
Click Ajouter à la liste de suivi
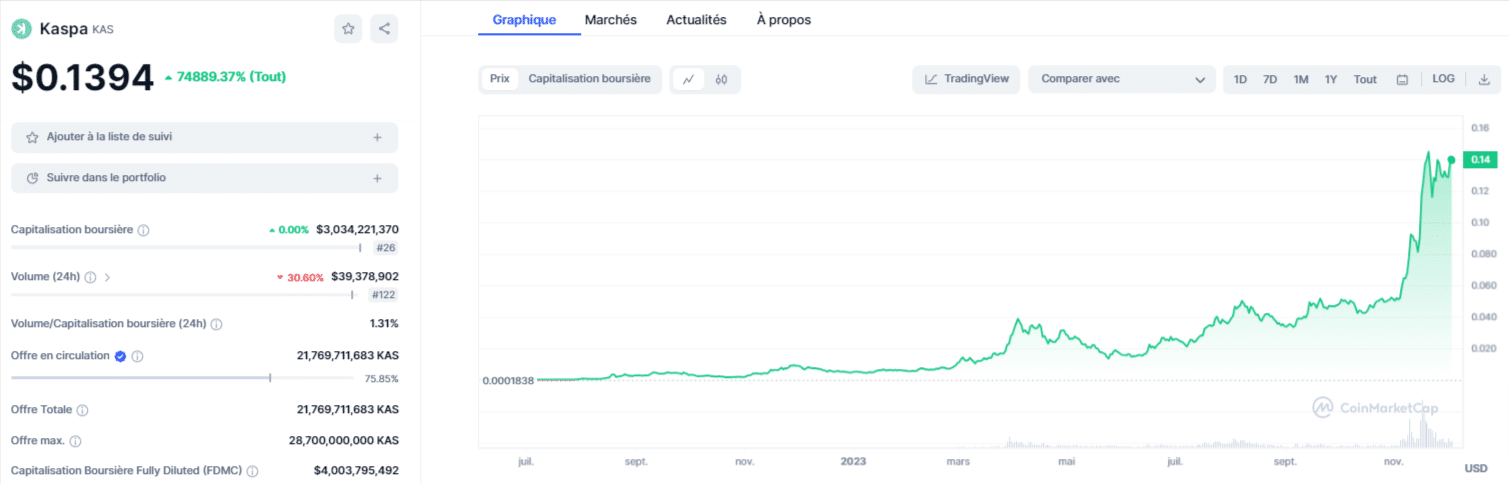[x=204, y=137]
